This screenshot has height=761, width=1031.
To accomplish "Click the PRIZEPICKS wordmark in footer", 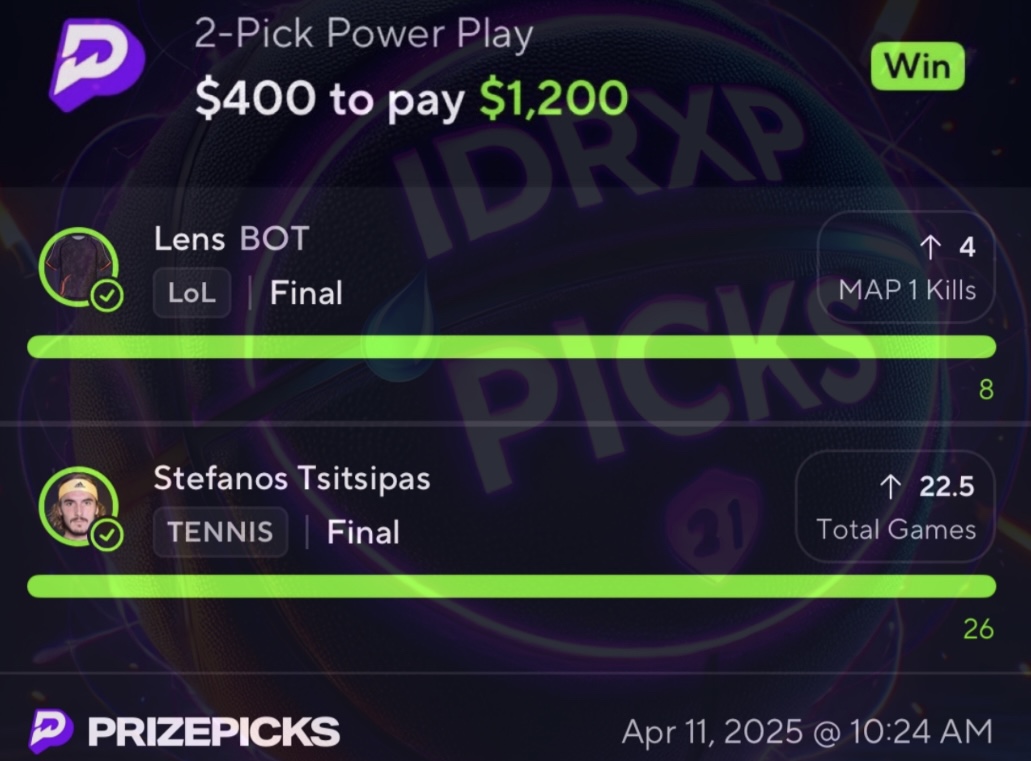I will (214, 731).
